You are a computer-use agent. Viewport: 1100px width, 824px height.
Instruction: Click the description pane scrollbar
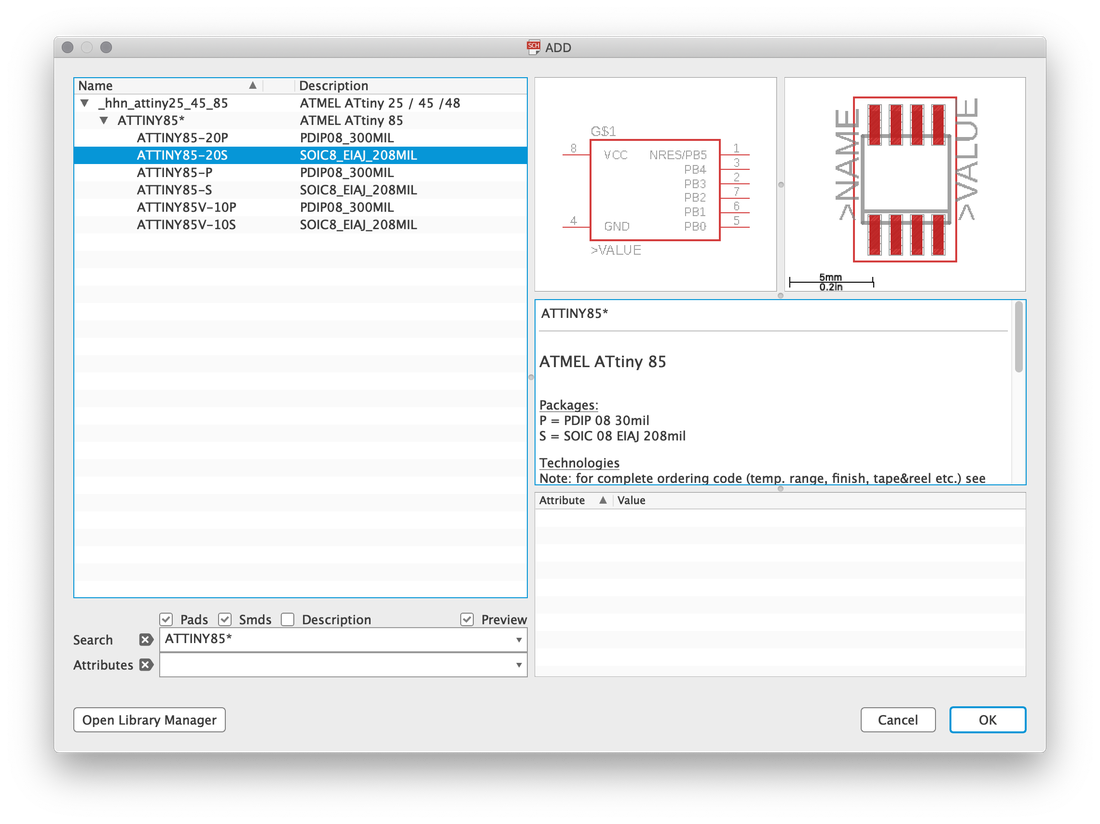click(1018, 338)
